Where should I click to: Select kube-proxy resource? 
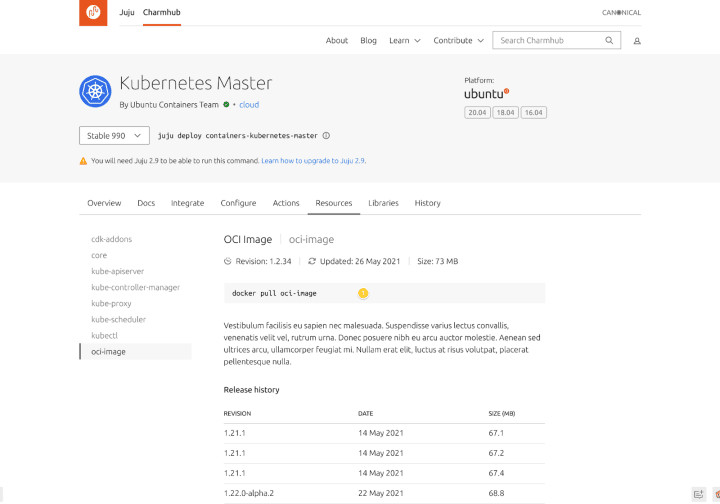[x=111, y=303]
